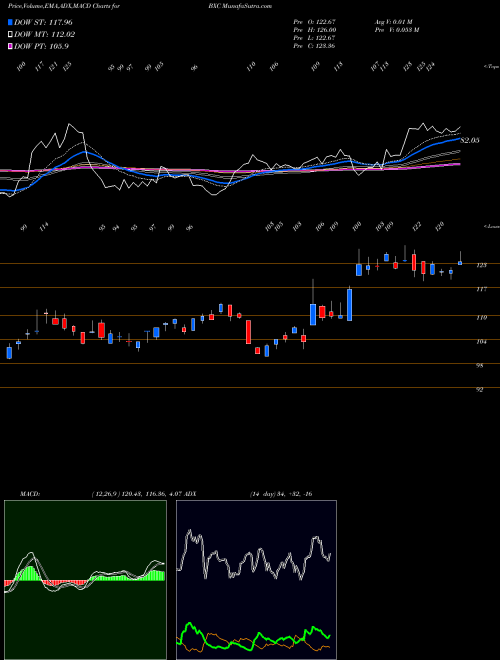Click the last blue candlestick near 123
The width and height of the screenshot is (500, 660).
coord(460,263)
